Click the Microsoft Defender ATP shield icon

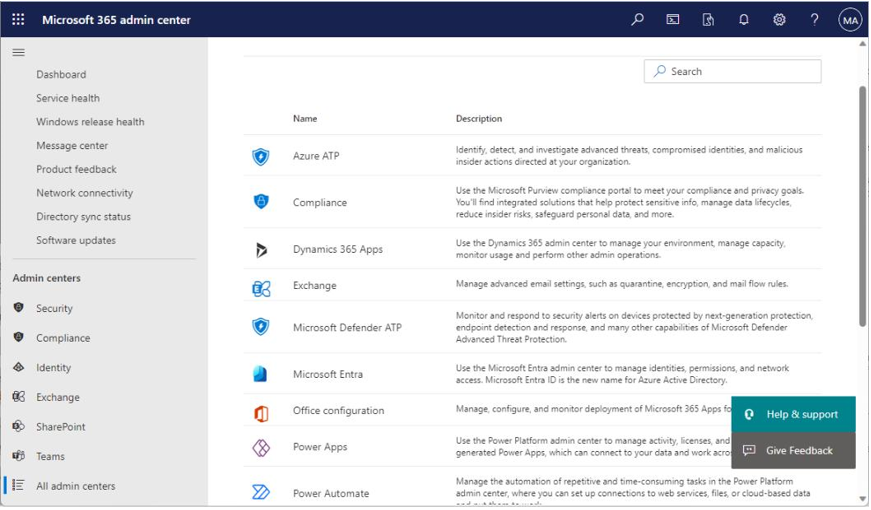click(261, 327)
